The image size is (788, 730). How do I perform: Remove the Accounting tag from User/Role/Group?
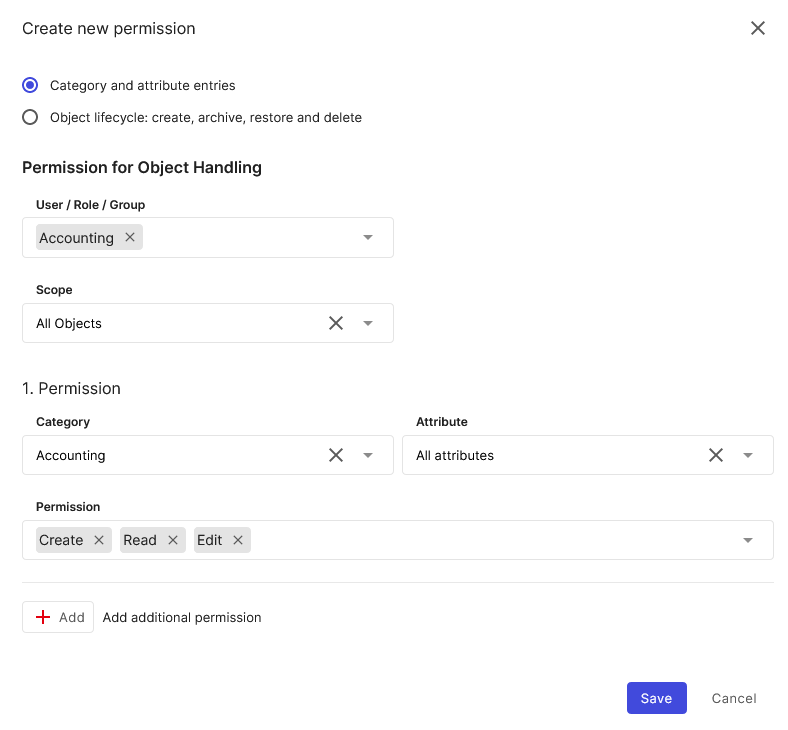[x=130, y=237]
